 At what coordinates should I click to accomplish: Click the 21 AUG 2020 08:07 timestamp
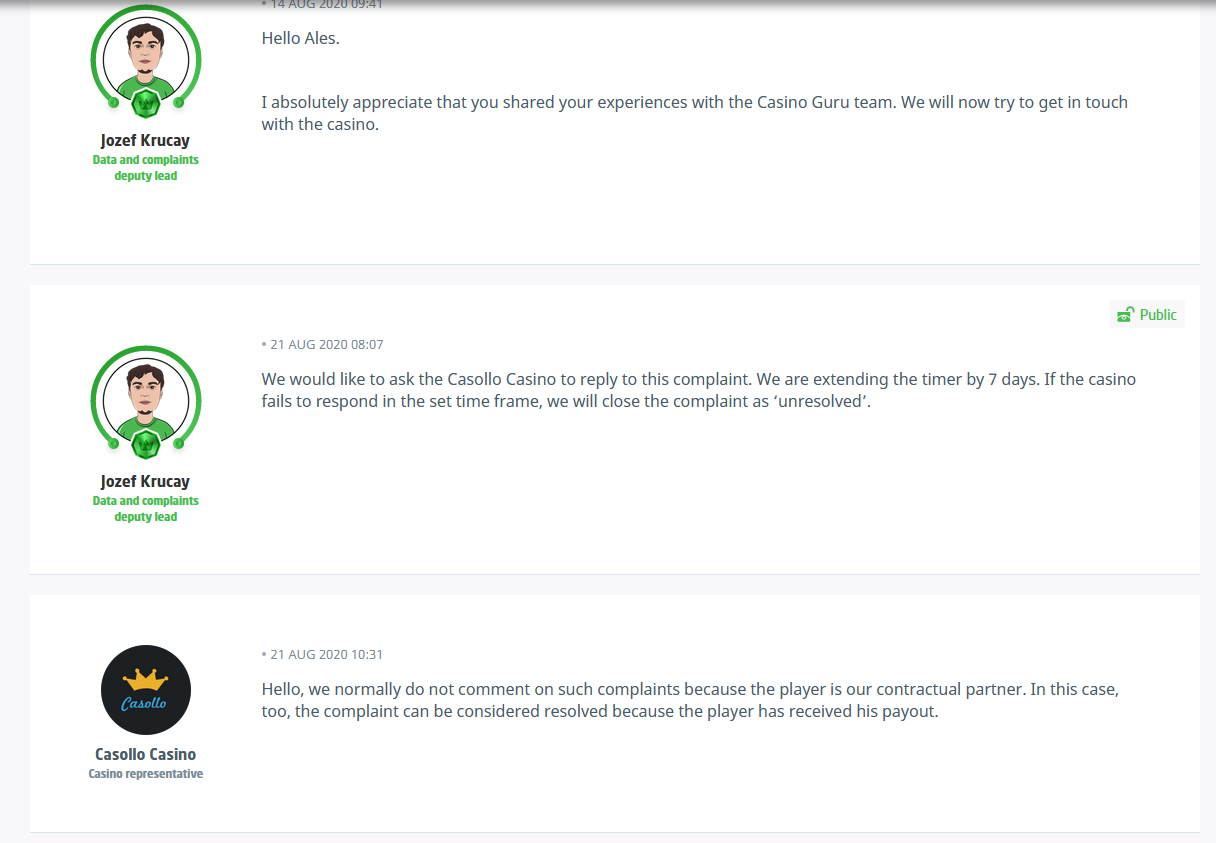point(326,345)
